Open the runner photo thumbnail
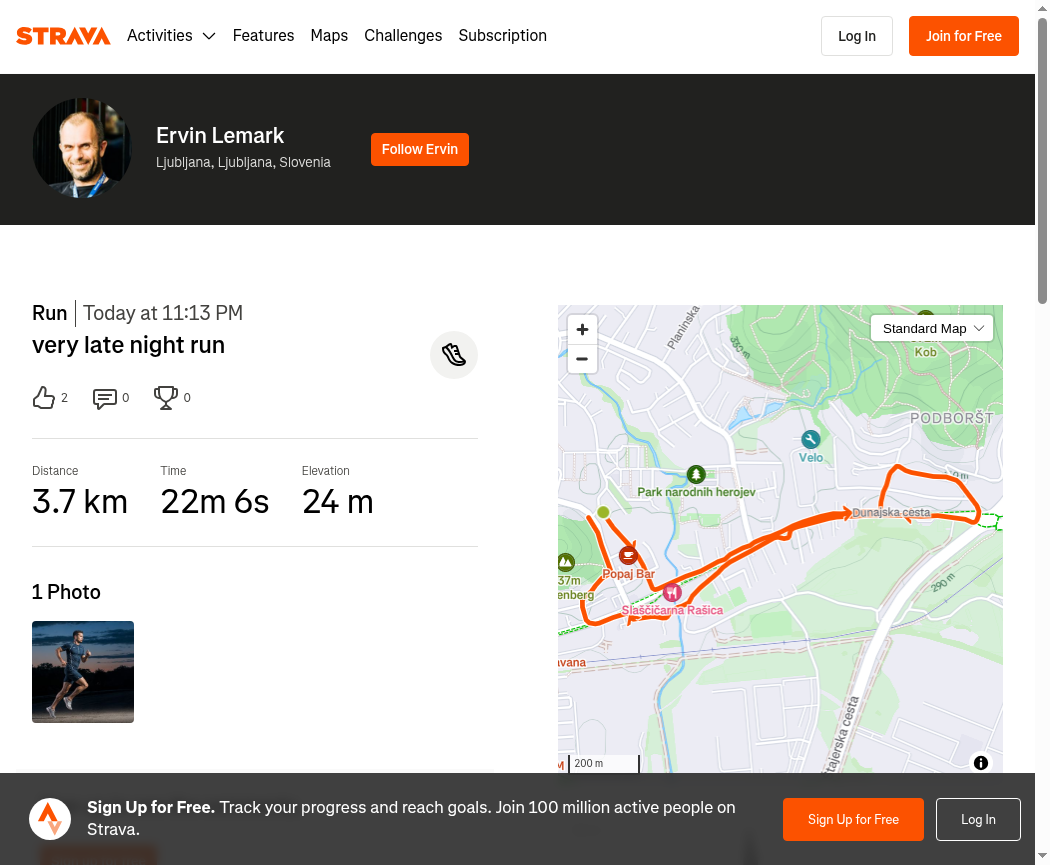This screenshot has height=865, width=1050. pyautogui.click(x=83, y=672)
